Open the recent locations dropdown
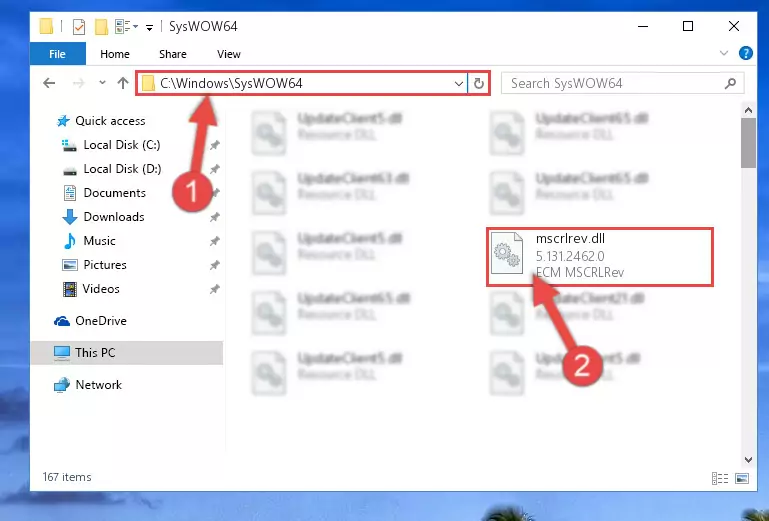Screen dimensions: 769x521 (x=102, y=83)
